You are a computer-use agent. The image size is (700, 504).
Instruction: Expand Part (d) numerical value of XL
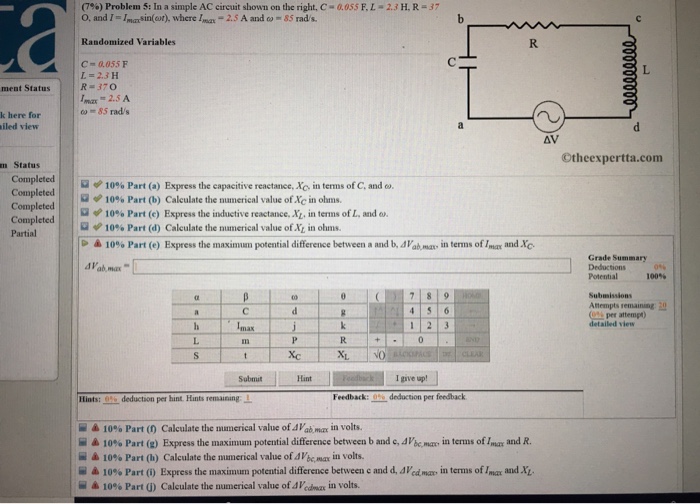click(85, 227)
